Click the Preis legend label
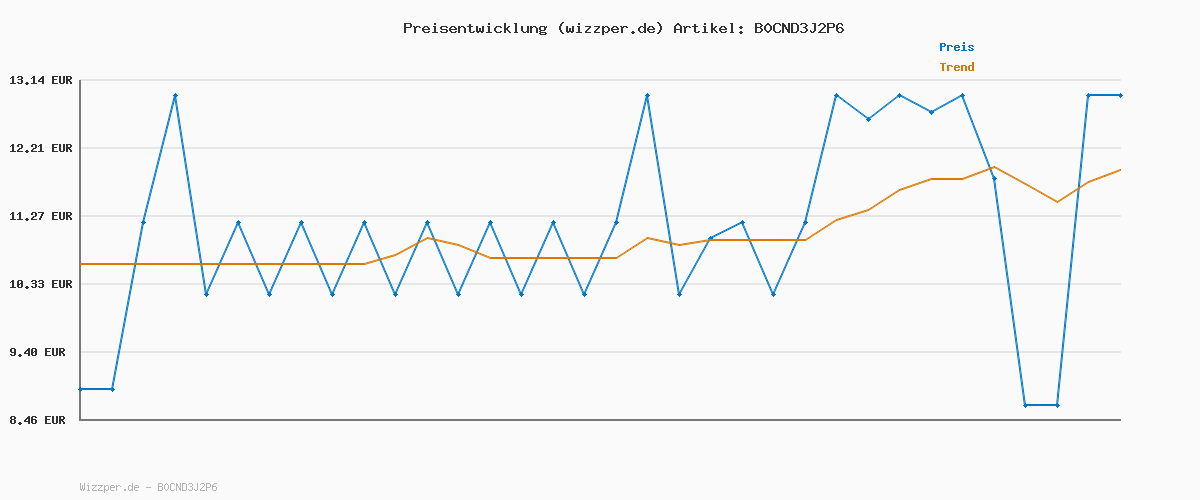Image resolution: width=1200 pixels, height=500 pixels. pos(956,47)
